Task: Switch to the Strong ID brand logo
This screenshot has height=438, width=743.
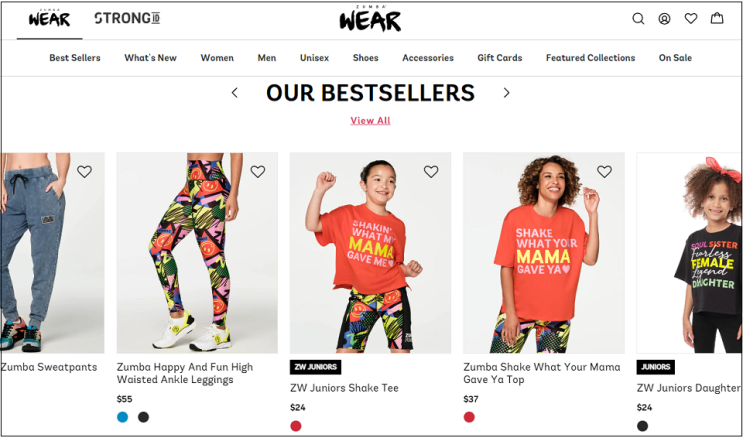Action: point(127,18)
